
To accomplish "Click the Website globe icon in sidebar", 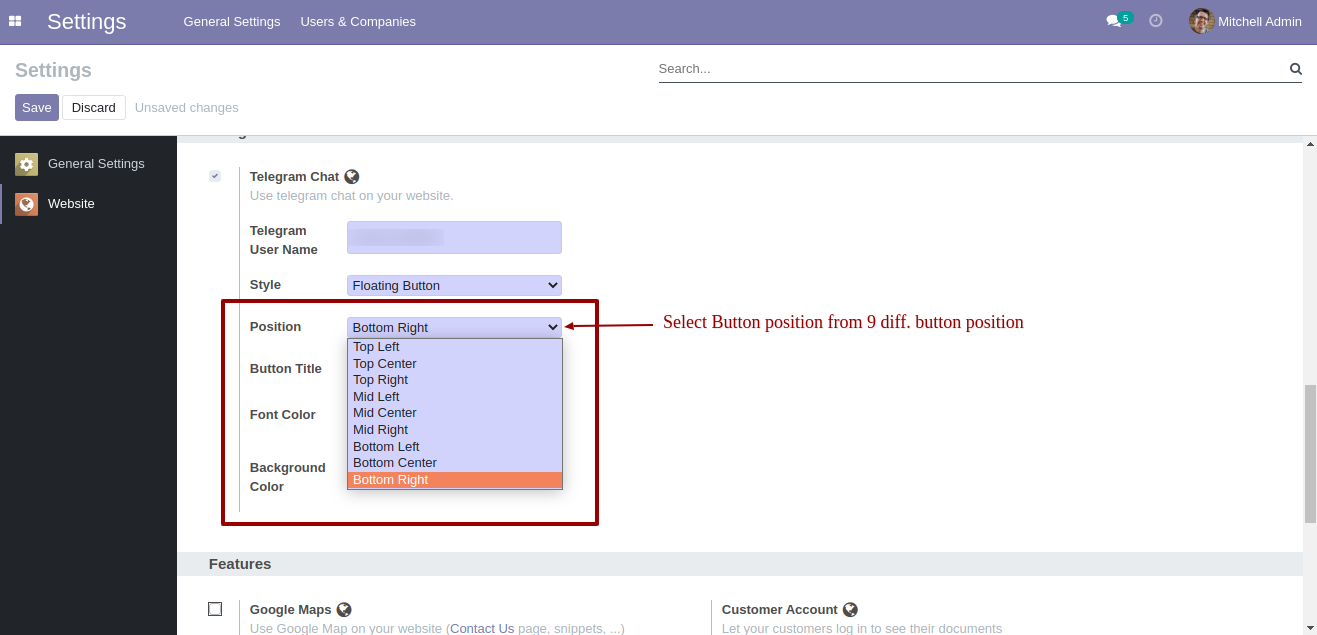I will [x=27, y=204].
